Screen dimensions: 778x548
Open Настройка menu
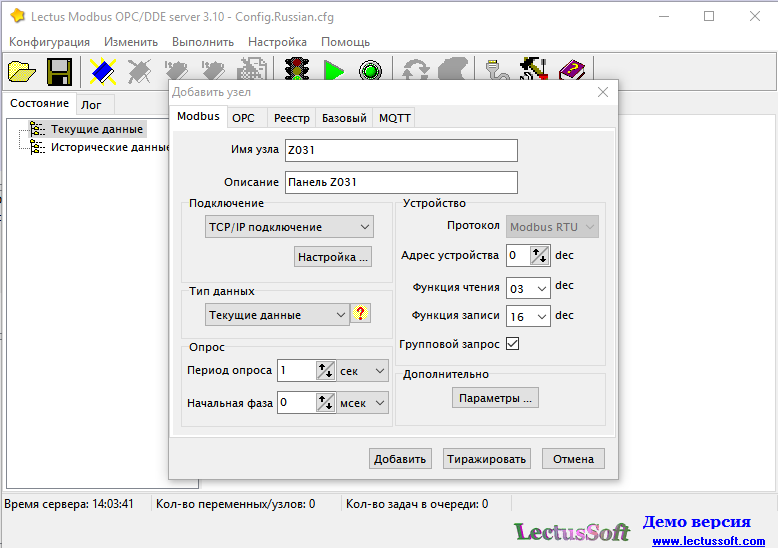(x=277, y=42)
